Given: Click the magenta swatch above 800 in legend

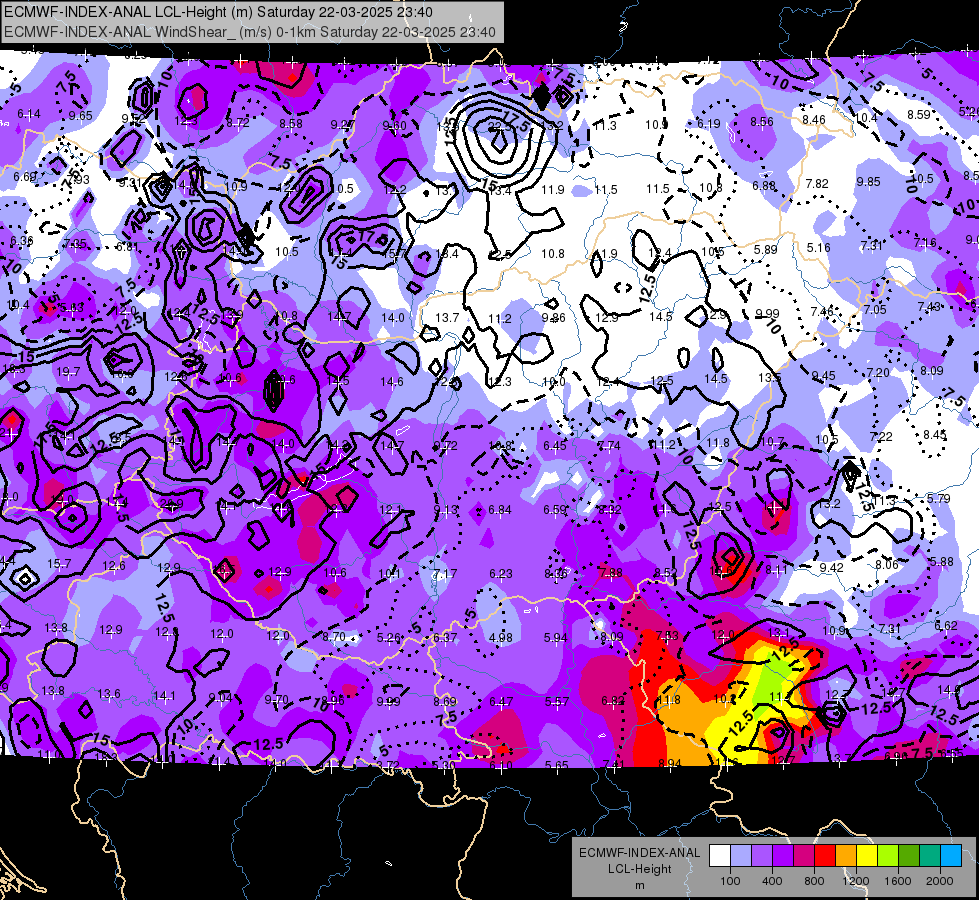Looking at the screenshot, I should [804, 856].
